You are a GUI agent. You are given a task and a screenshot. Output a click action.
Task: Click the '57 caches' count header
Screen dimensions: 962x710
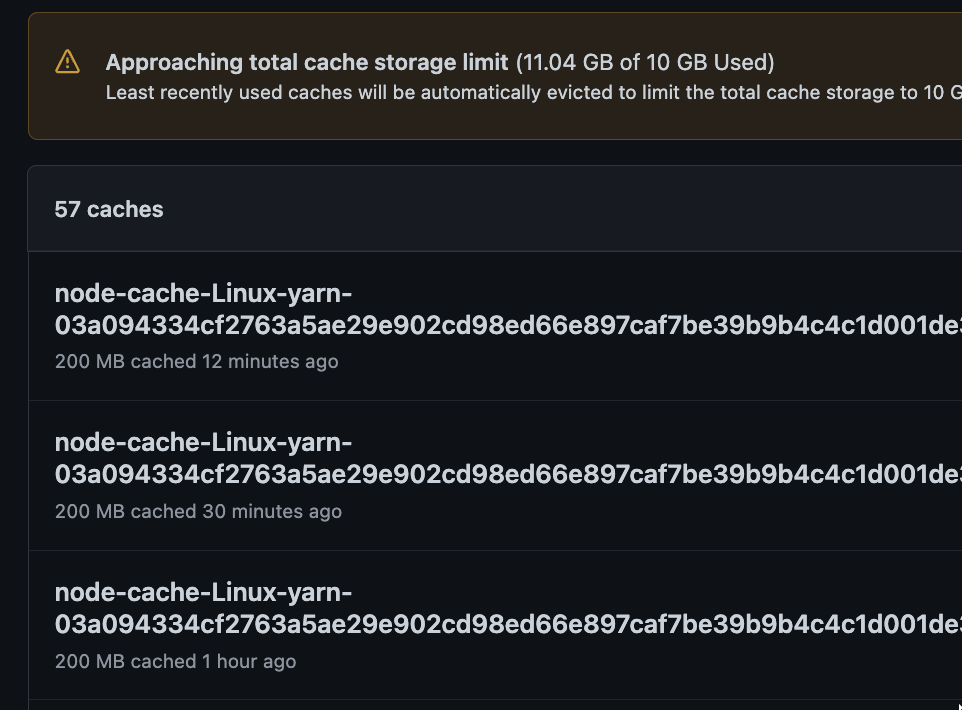tap(109, 210)
